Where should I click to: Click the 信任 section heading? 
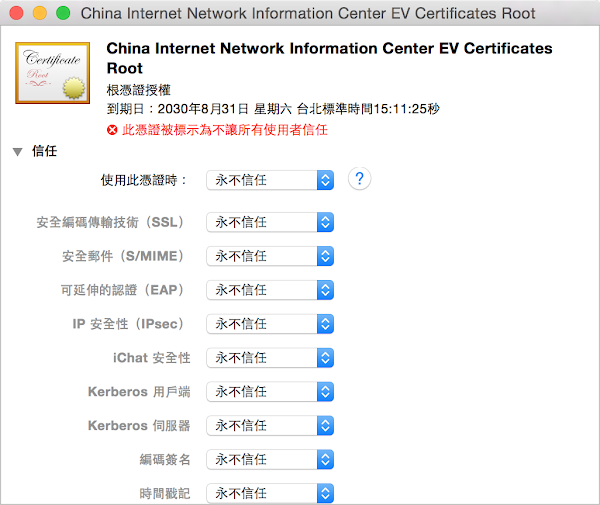[44, 151]
